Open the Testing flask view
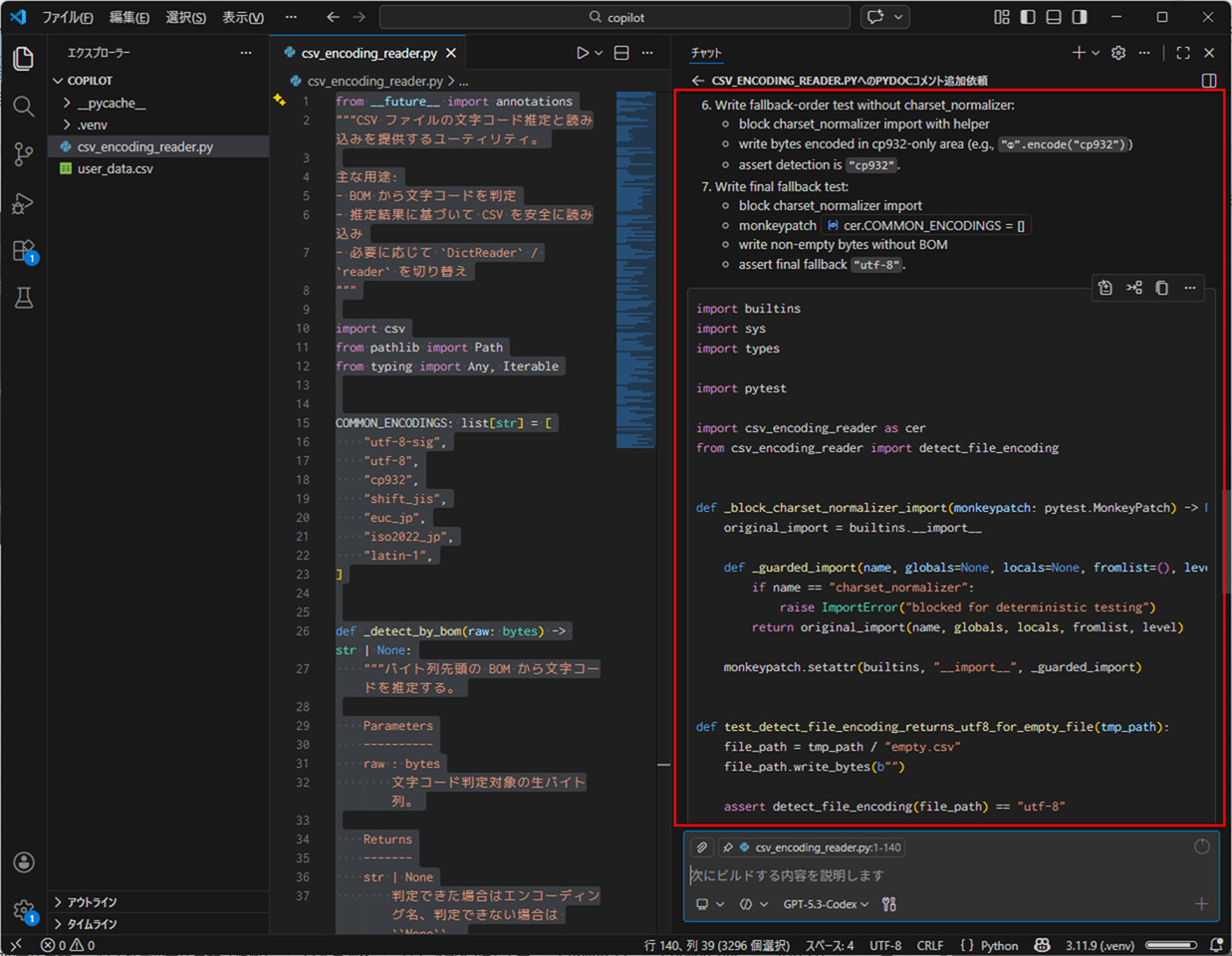This screenshot has height=956, width=1232. click(24, 298)
